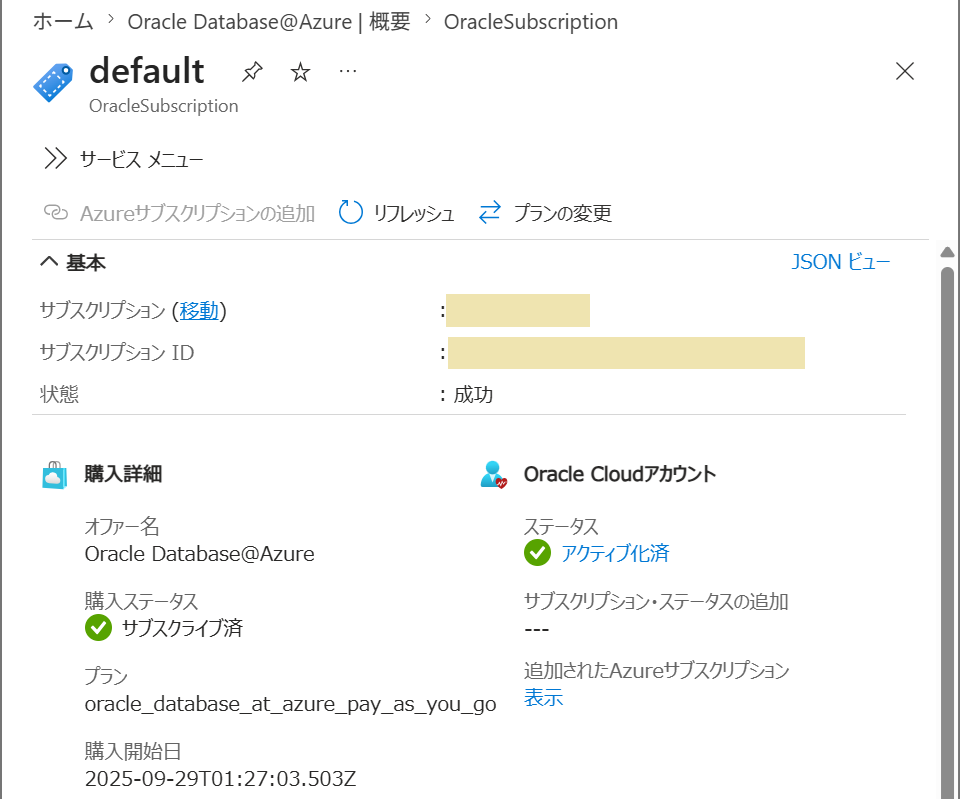
Task: Click the link icon beside Azureサブスクリプションの追加
Action: (x=56, y=212)
